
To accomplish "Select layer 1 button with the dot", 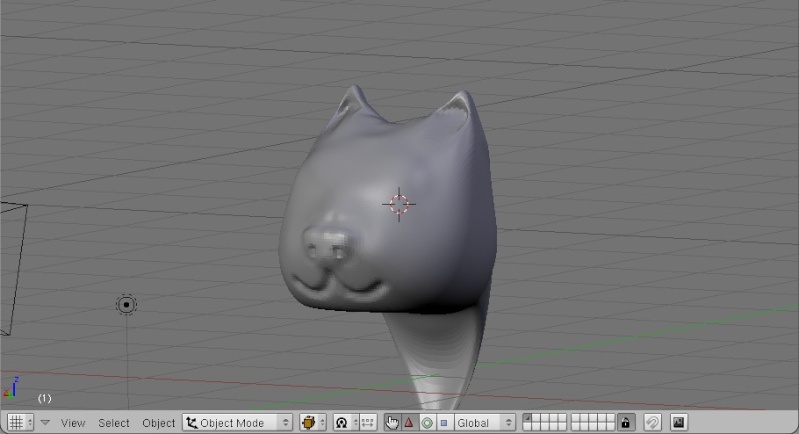I will [x=527, y=418].
